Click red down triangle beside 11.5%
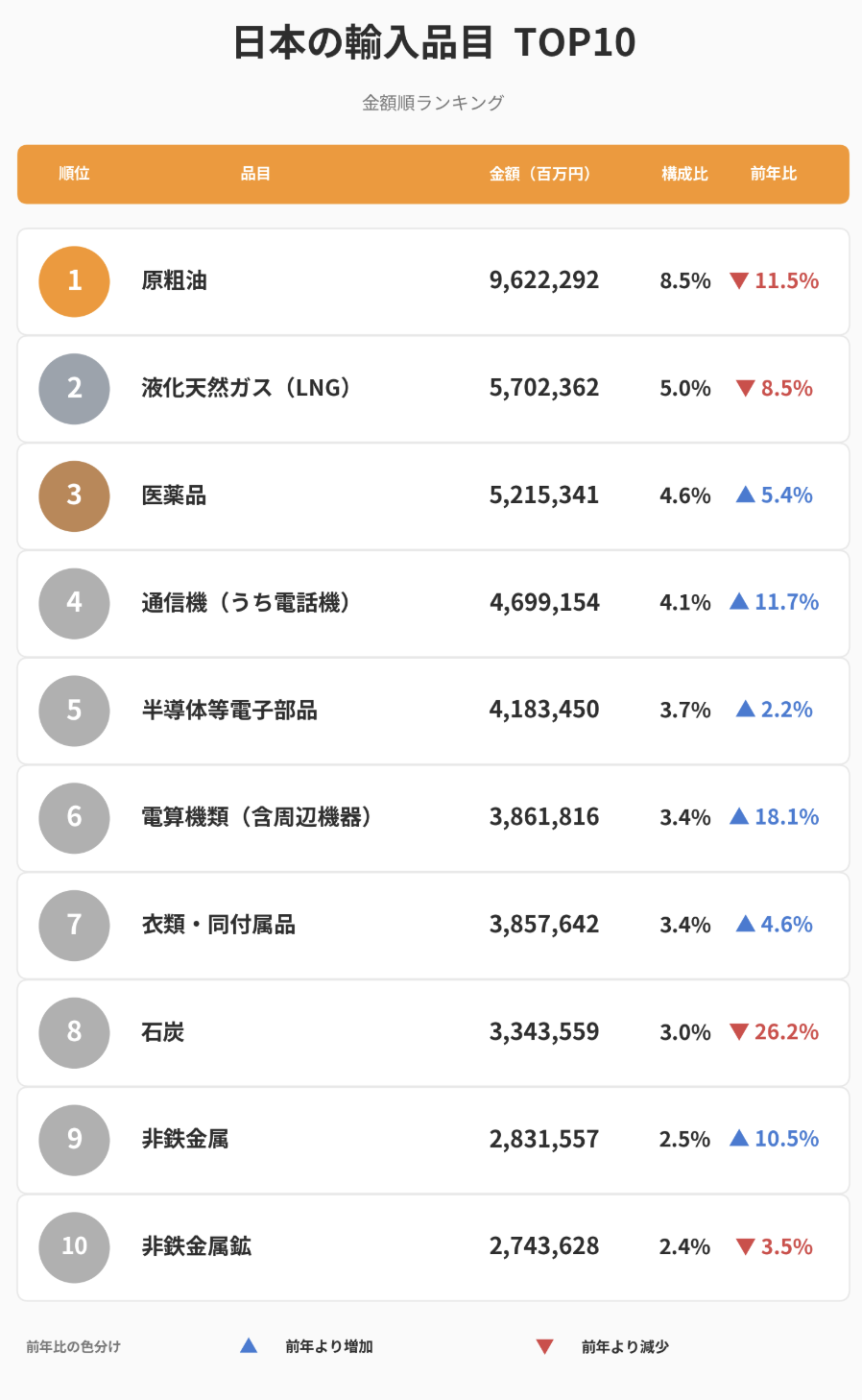The image size is (862, 1400). [x=739, y=281]
